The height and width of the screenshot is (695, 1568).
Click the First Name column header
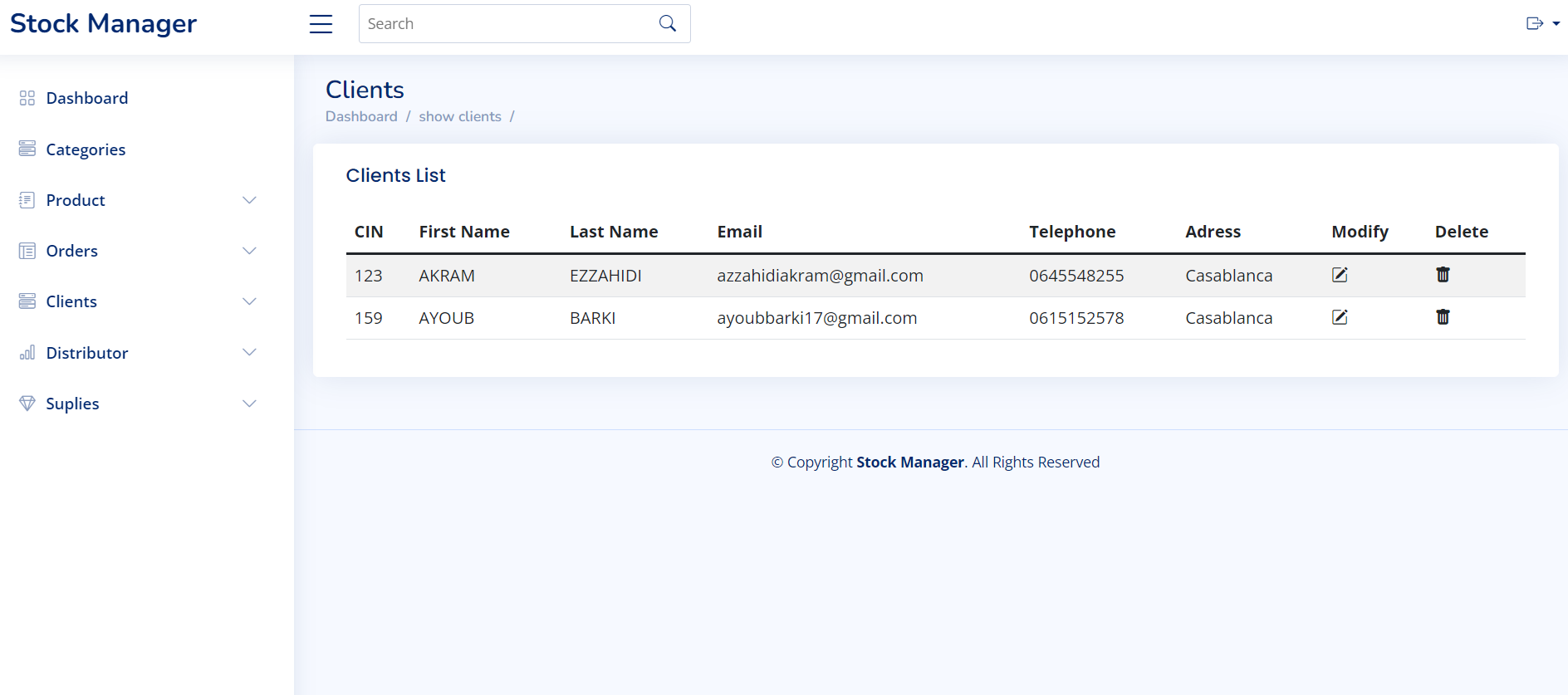[x=464, y=232]
